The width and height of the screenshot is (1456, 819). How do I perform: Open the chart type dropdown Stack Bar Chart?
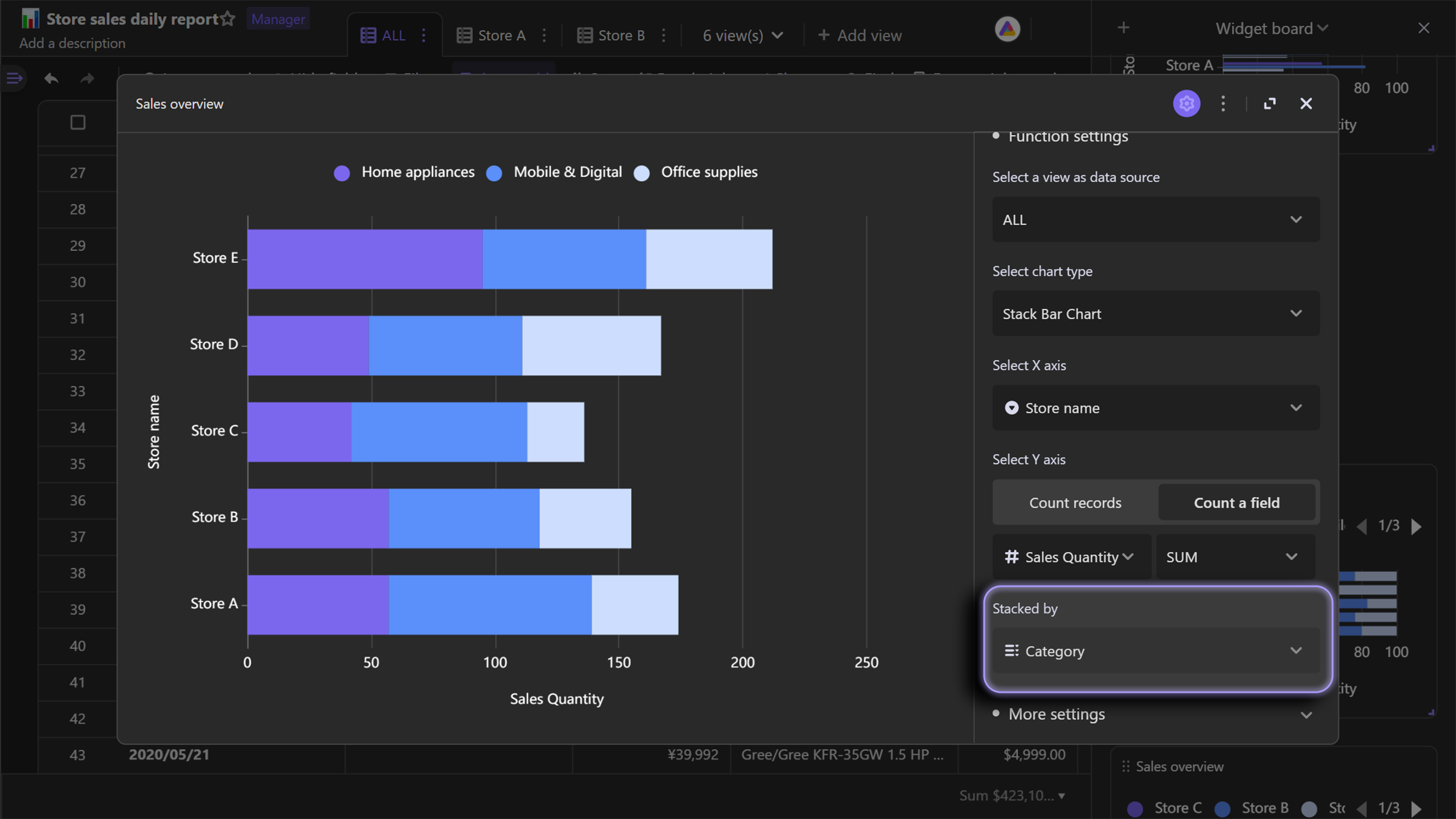point(1155,314)
